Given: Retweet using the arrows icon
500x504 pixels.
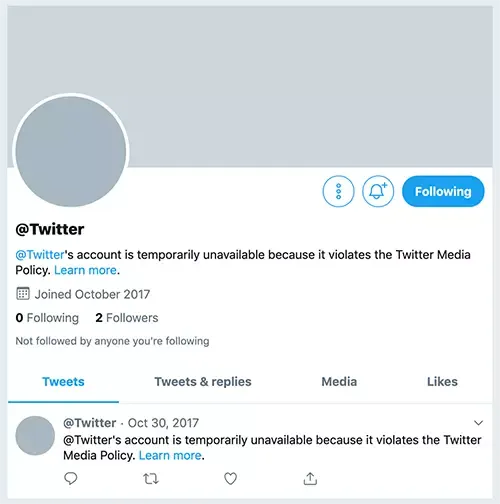Looking at the screenshot, I should click(x=151, y=479).
